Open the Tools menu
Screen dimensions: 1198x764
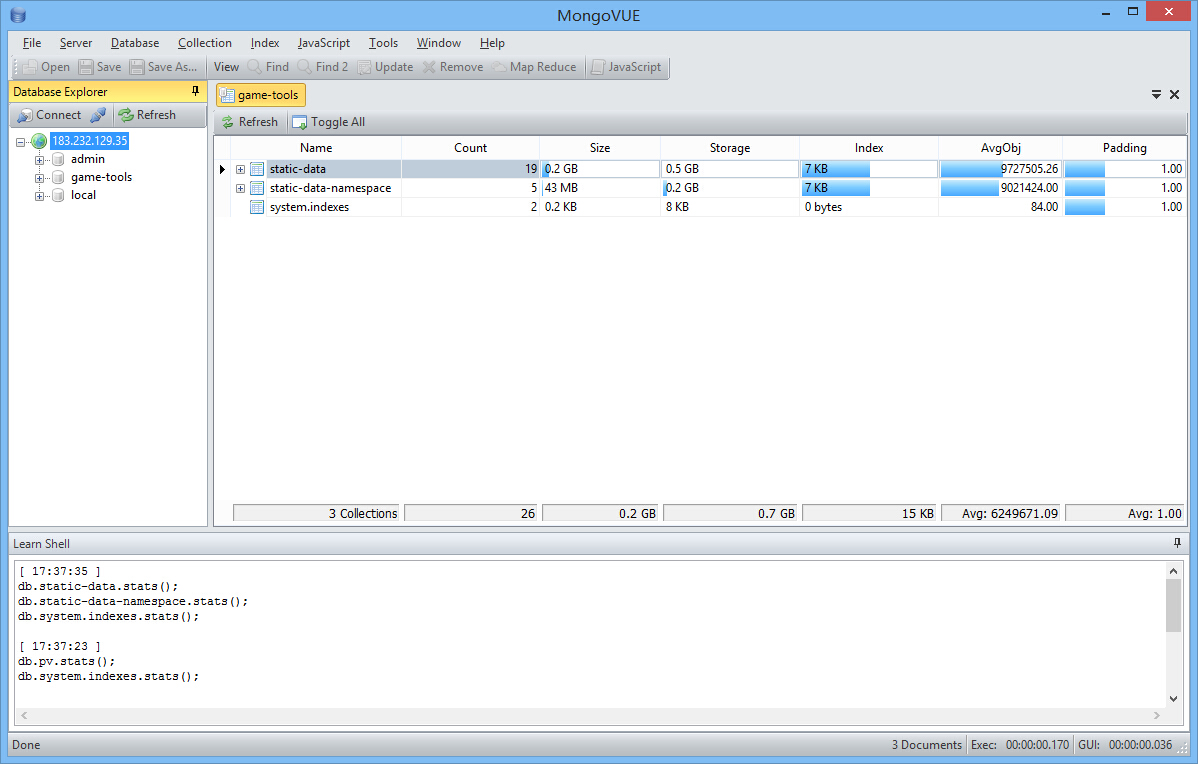(383, 43)
